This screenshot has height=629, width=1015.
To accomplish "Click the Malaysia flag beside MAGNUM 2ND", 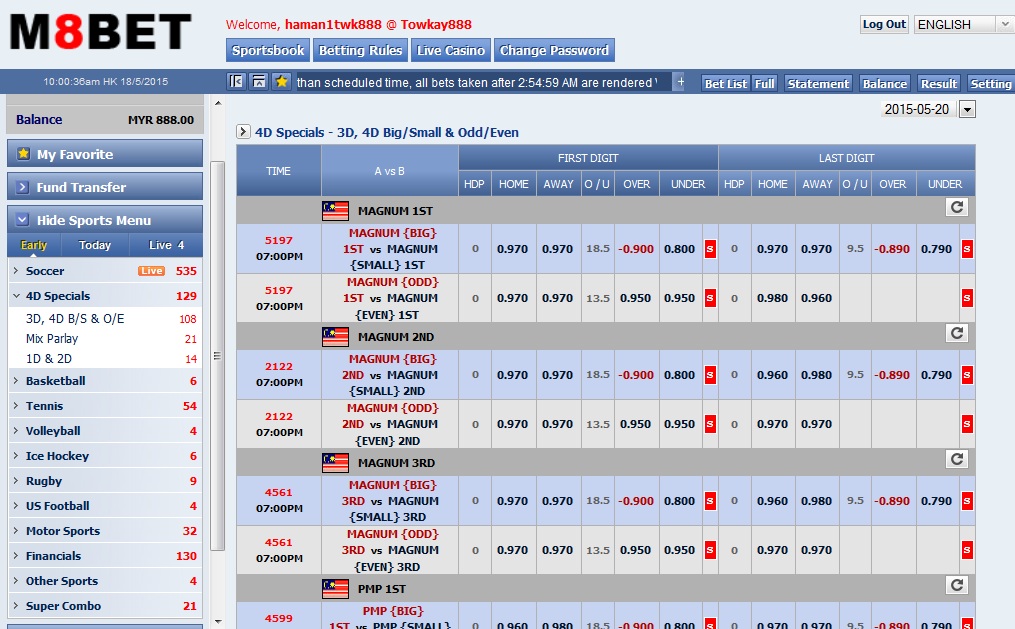I will [335, 337].
